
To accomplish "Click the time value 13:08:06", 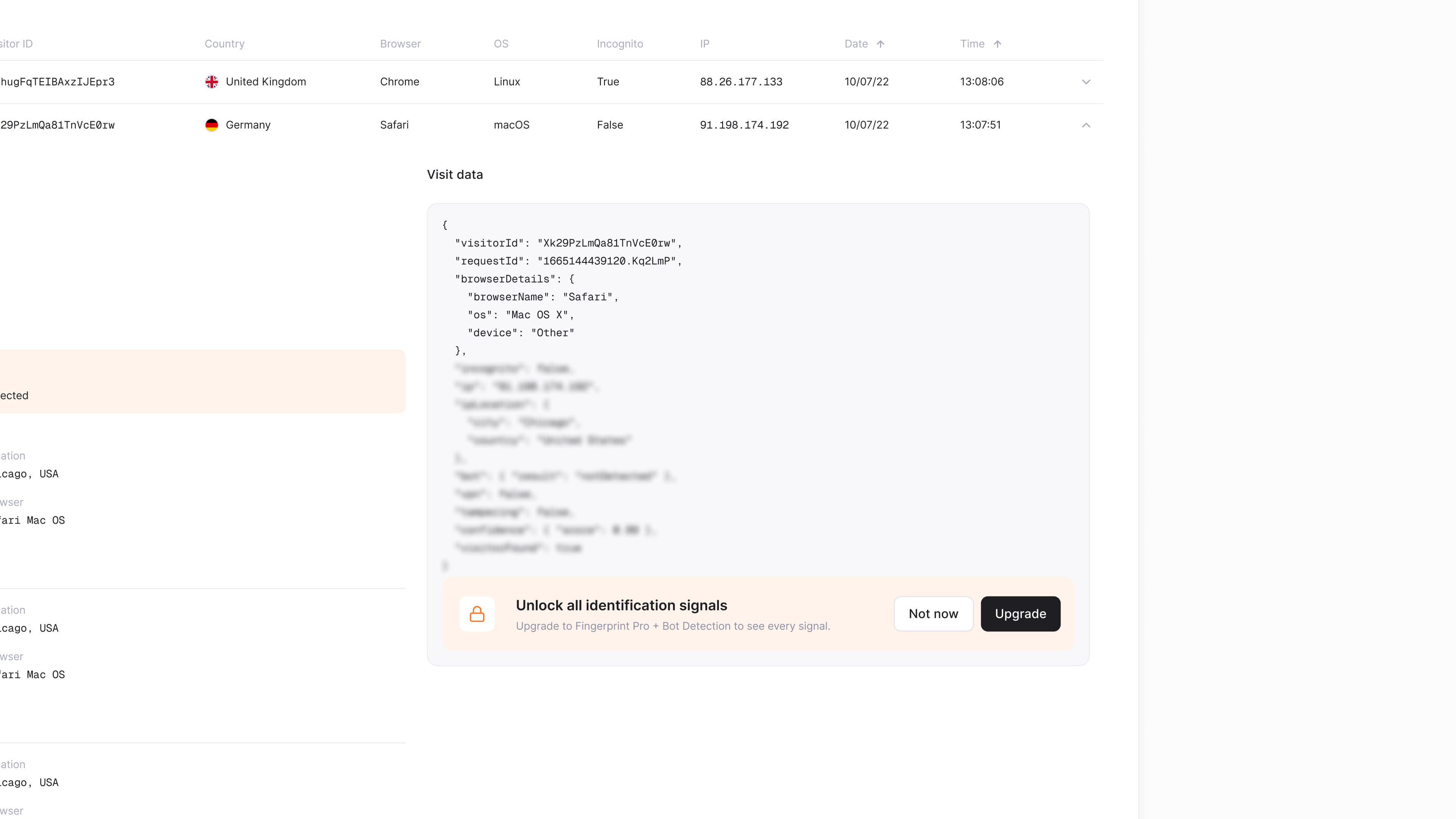I will tap(982, 82).
